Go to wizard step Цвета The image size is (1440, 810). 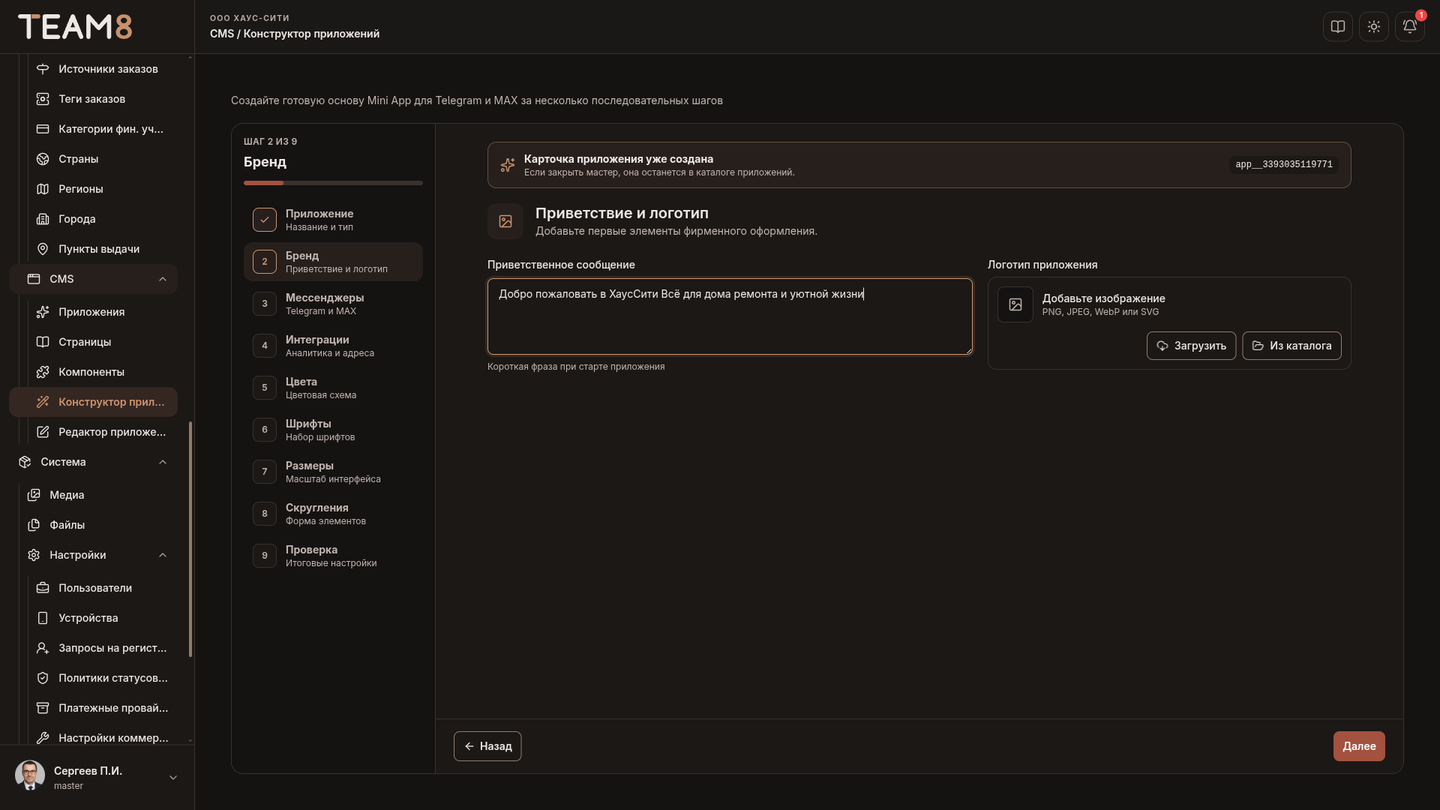[333, 388]
